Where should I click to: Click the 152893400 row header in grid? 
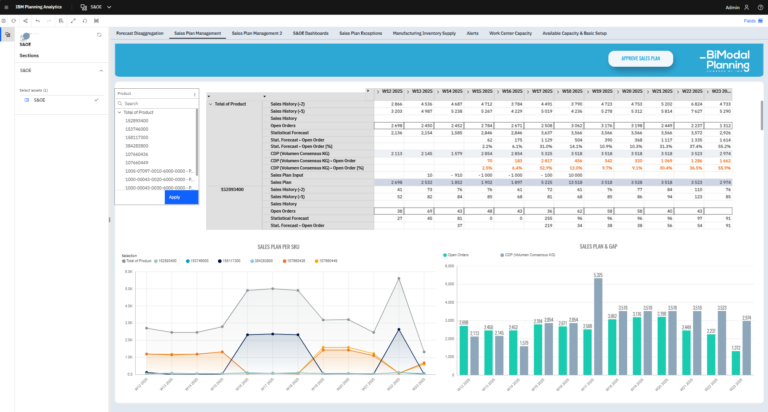tap(232, 189)
